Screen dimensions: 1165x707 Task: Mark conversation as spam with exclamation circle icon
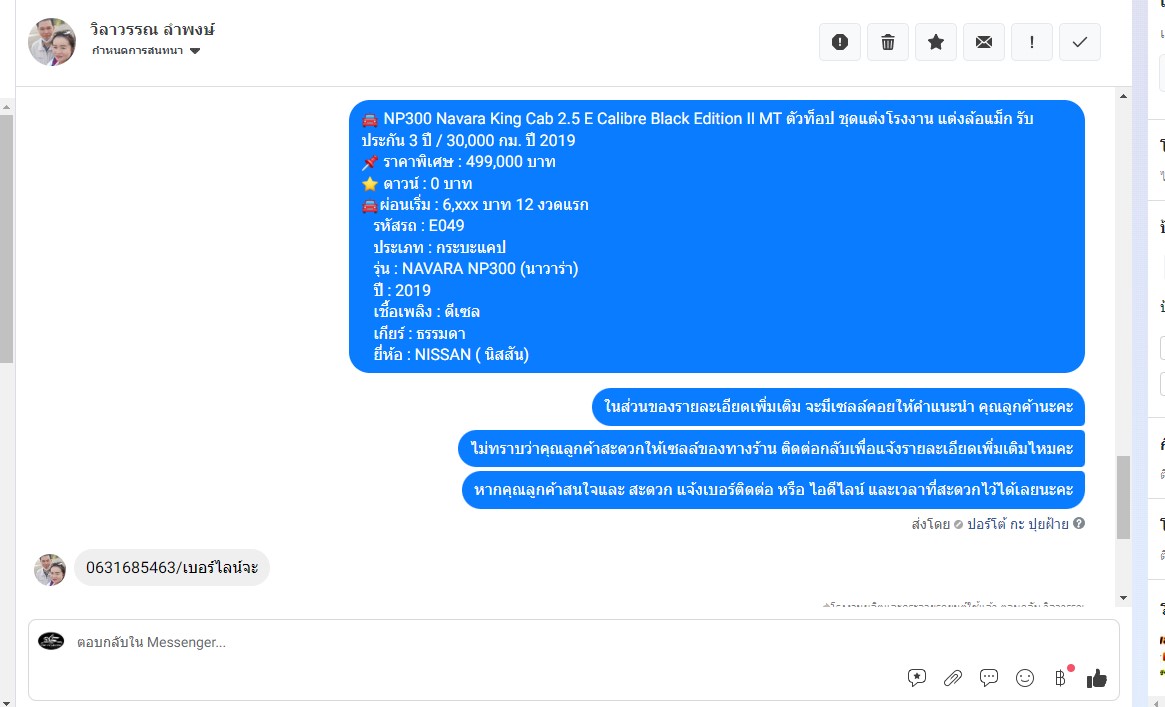pyautogui.click(x=840, y=42)
